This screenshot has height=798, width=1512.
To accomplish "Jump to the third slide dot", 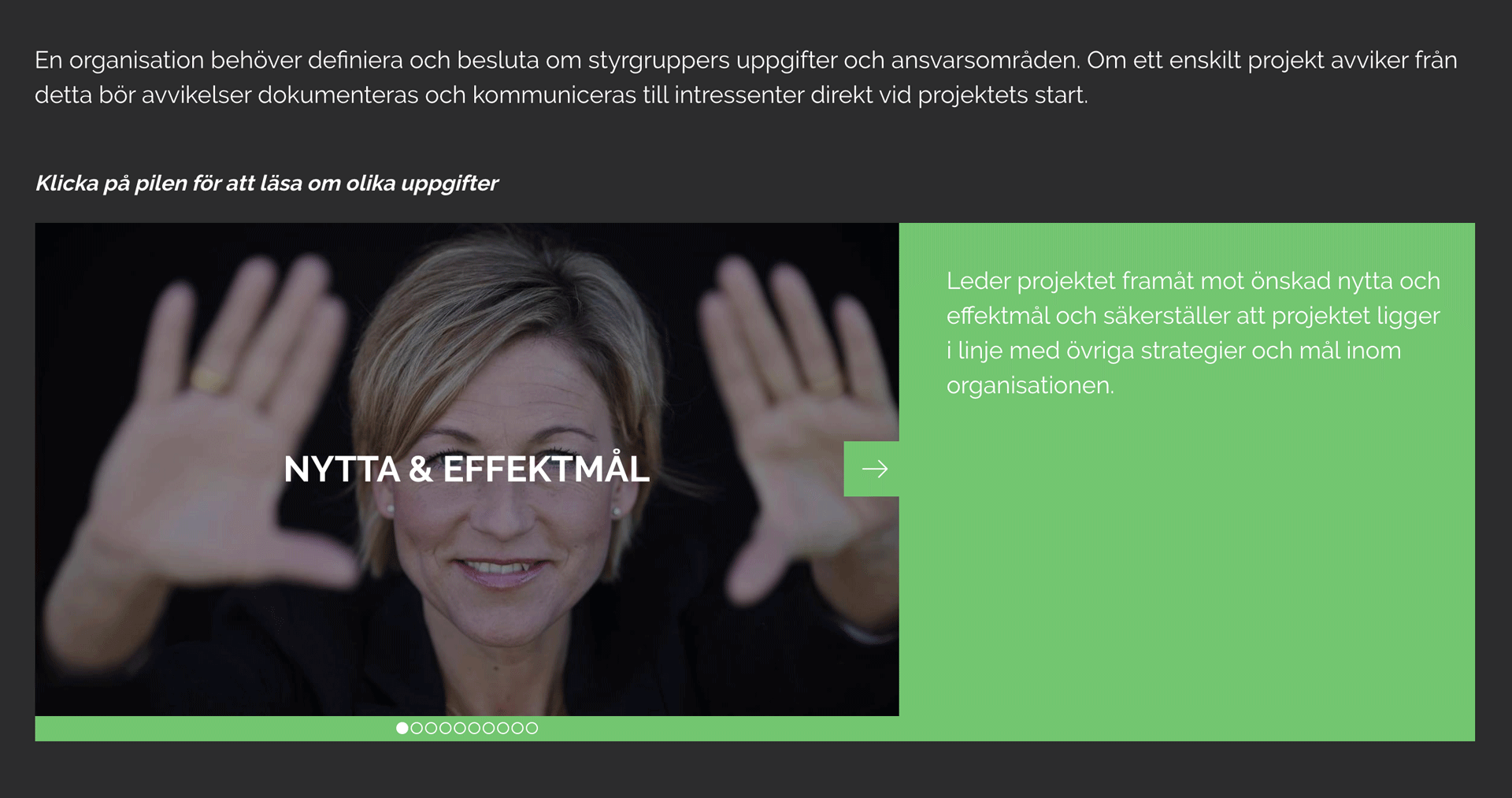I will [431, 728].
